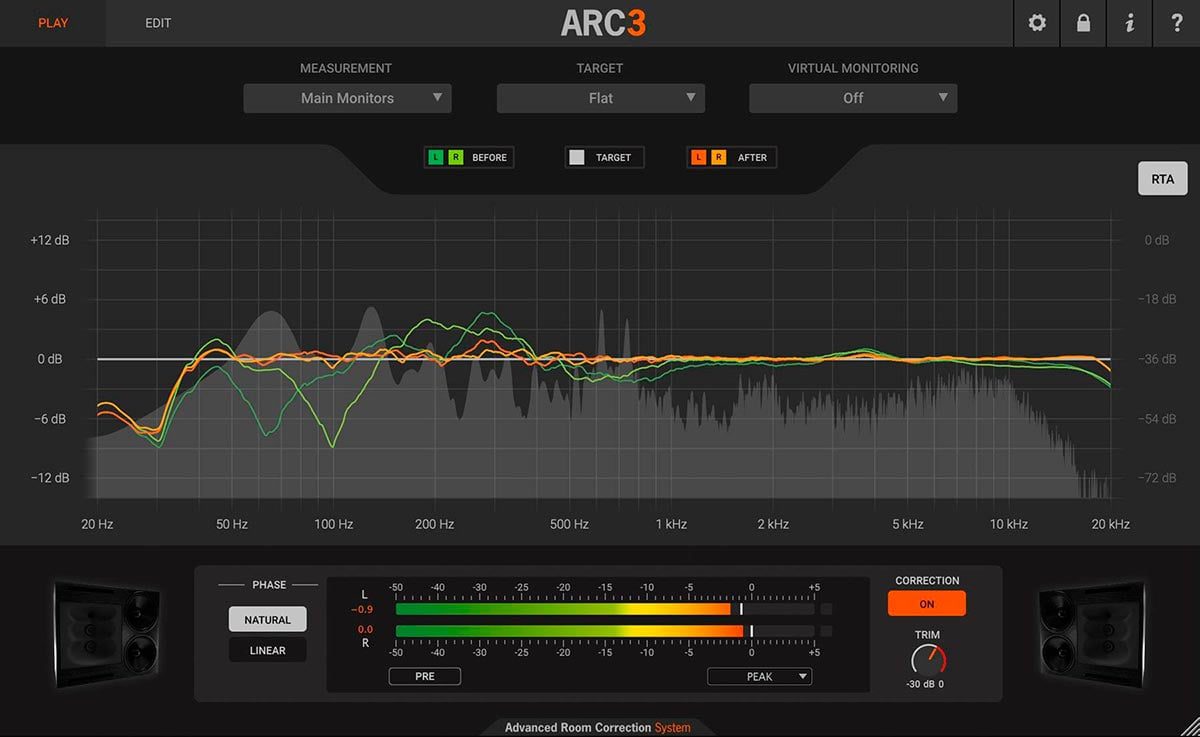Click the VIRTUAL MONITORING heading
This screenshot has width=1200, height=737.
853,68
